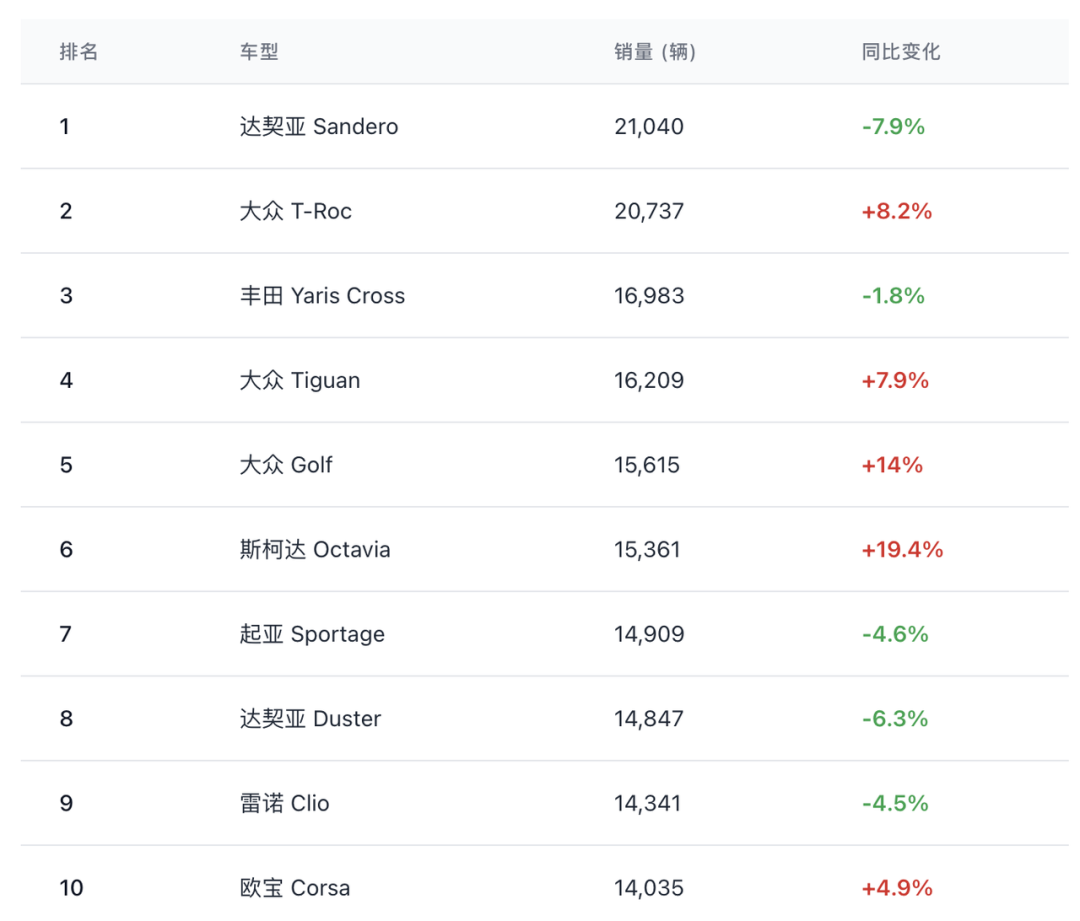This screenshot has height=921, width=1080.
Task: Select the -7.9% change for Sandero
Action: (x=893, y=127)
